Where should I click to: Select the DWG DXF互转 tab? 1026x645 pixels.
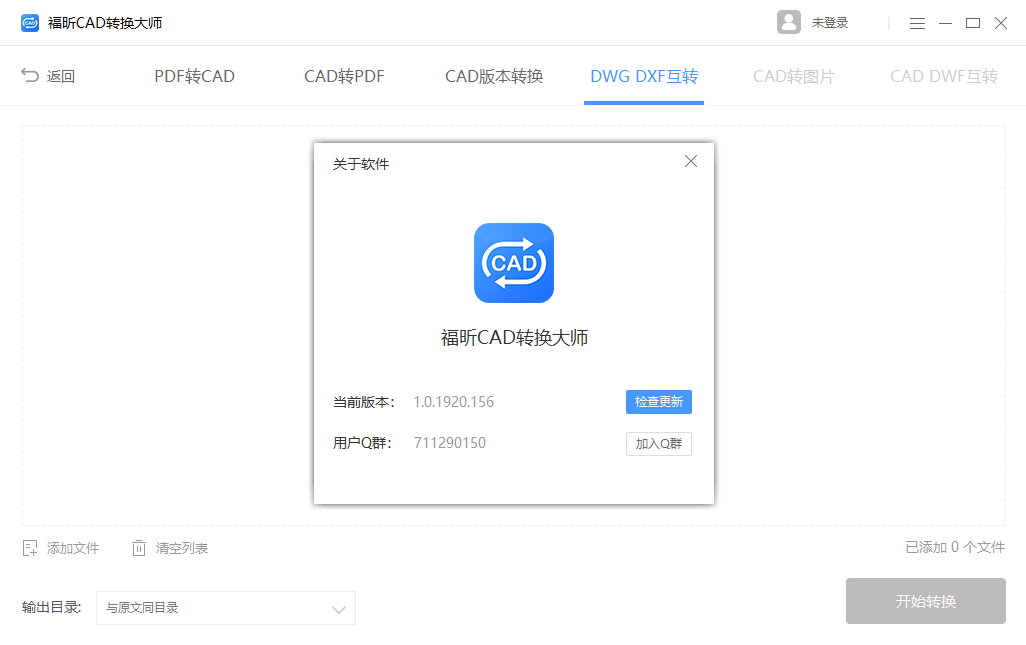tap(643, 75)
